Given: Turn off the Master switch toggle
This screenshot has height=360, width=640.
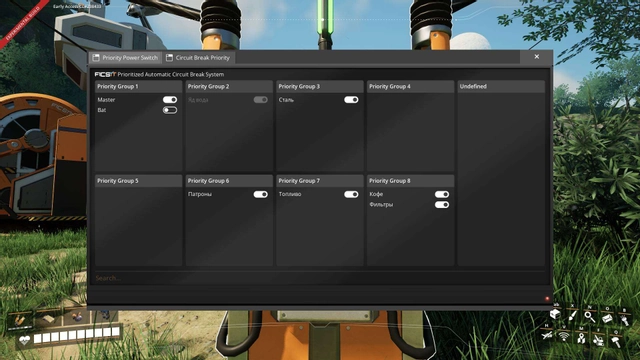Looking at the screenshot, I should [x=170, y=100].
